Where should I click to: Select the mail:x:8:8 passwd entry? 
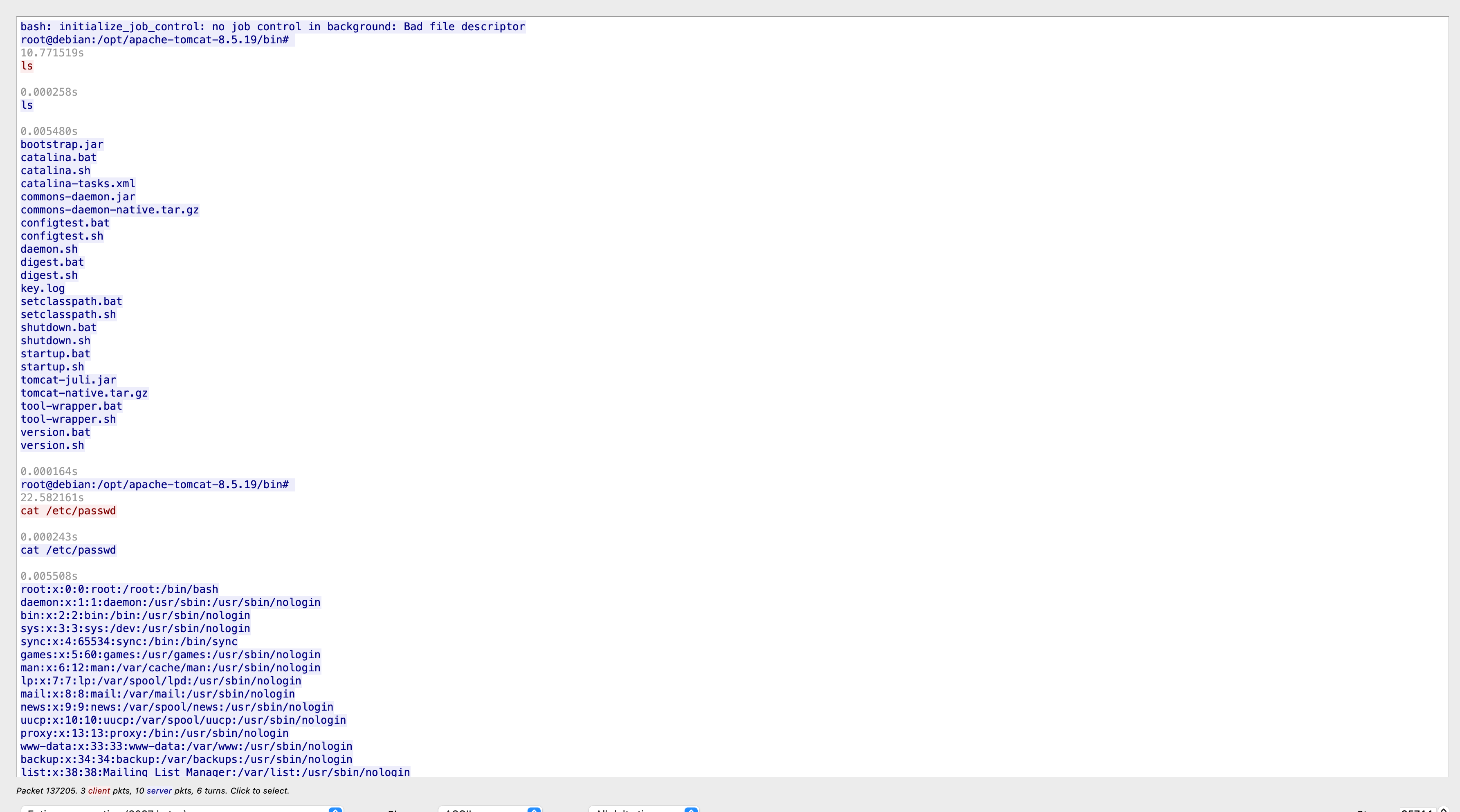(157, 693)
